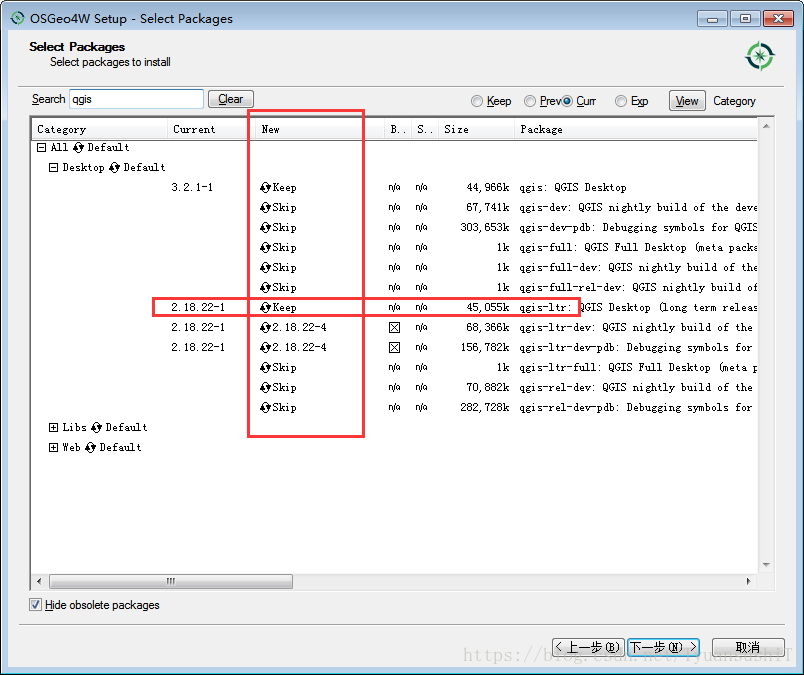Click the Category column header
The width and height of the screenshot is (804, 675).
coord(100,129)
